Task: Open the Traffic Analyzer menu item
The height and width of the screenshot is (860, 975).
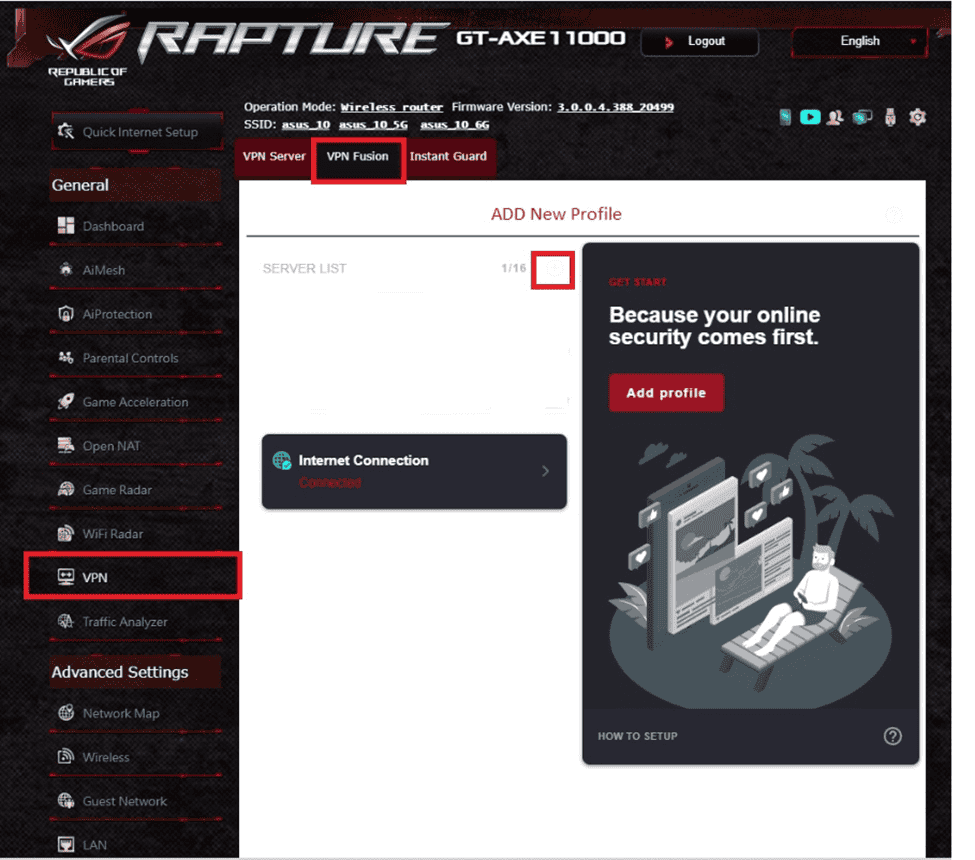Action: (x=136, y=622)
